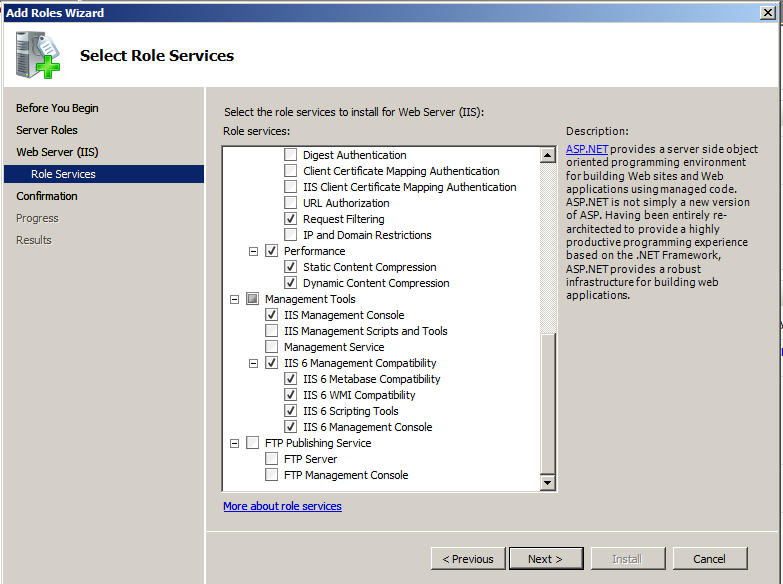Check FTP Server checkbox
The width and height of the screenshot is (783, 584).
pos(271,459)
